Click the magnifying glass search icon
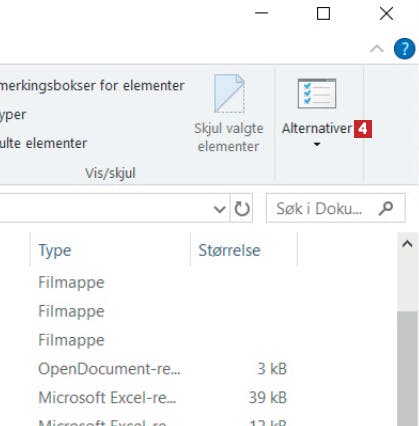 (x=386, y=209)
